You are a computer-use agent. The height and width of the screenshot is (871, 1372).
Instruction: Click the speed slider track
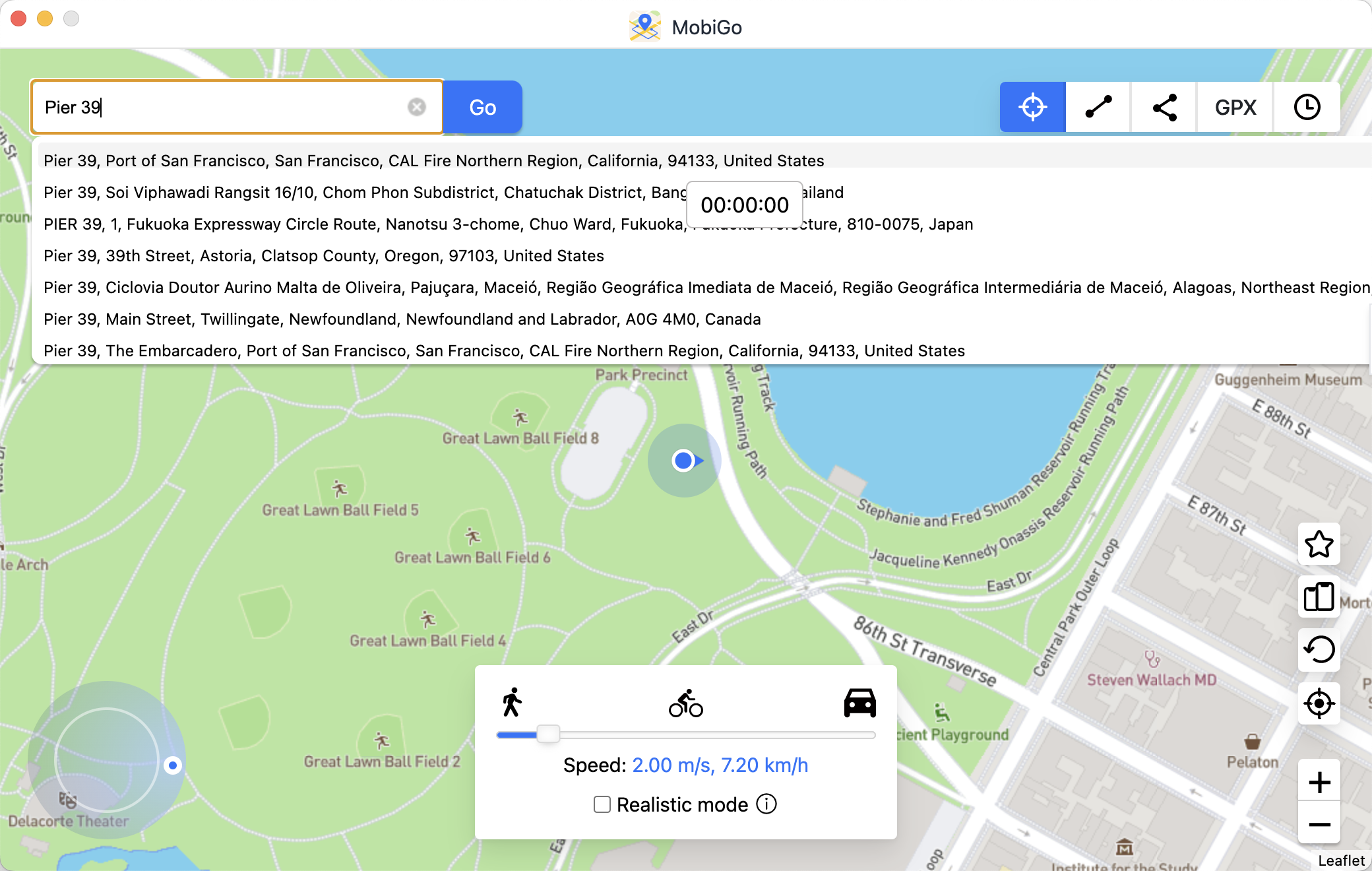coord(686,734)
